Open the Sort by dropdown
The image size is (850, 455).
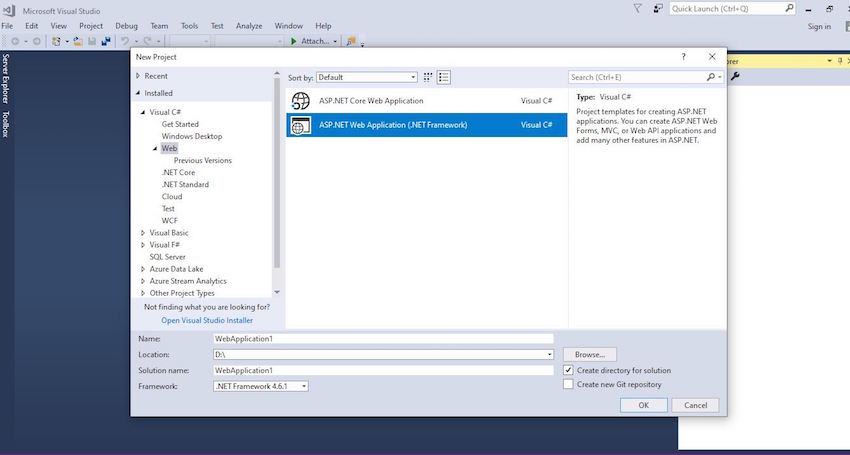coord(367,77)
